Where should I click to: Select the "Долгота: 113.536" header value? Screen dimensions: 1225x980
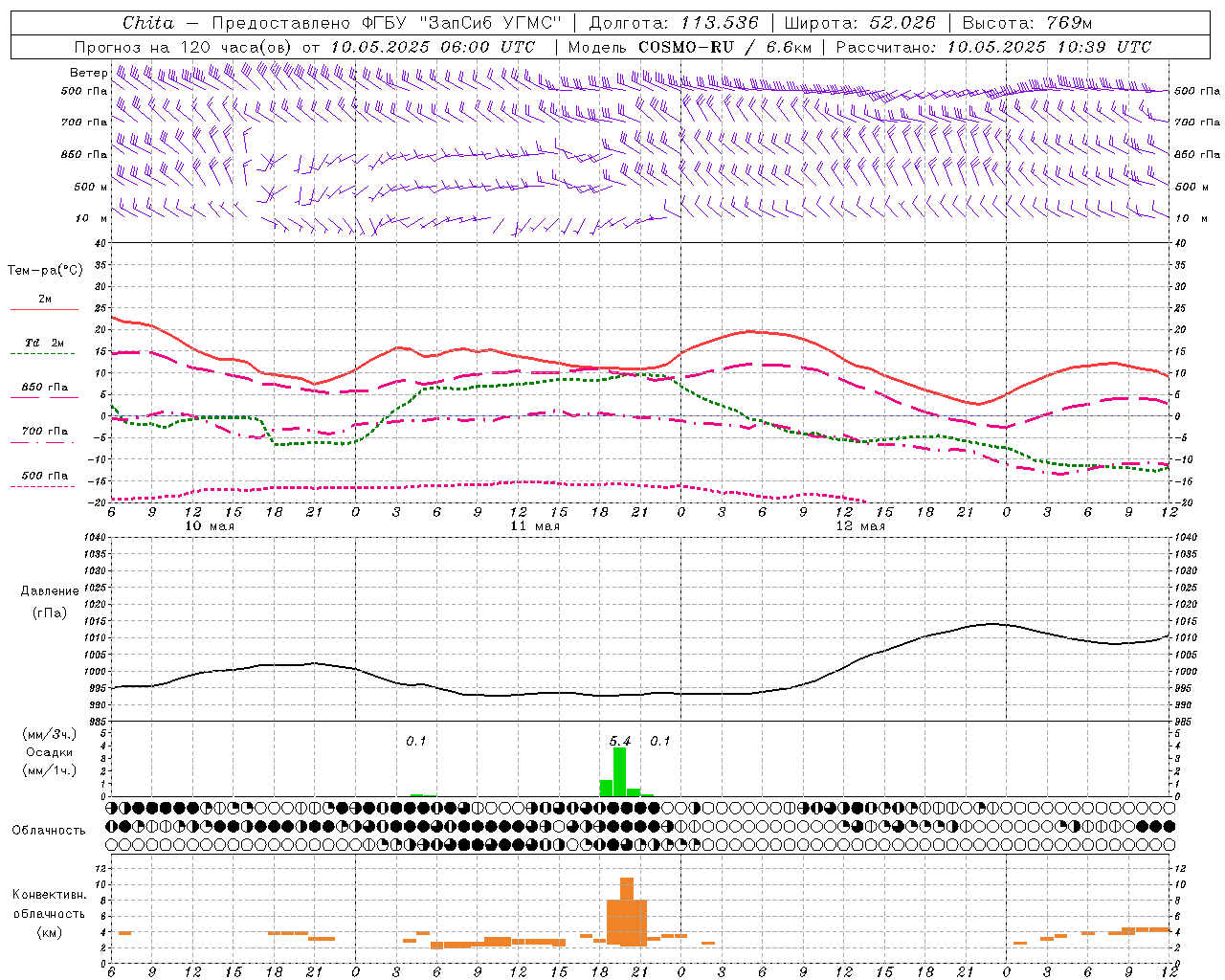[x=674, y=23]
